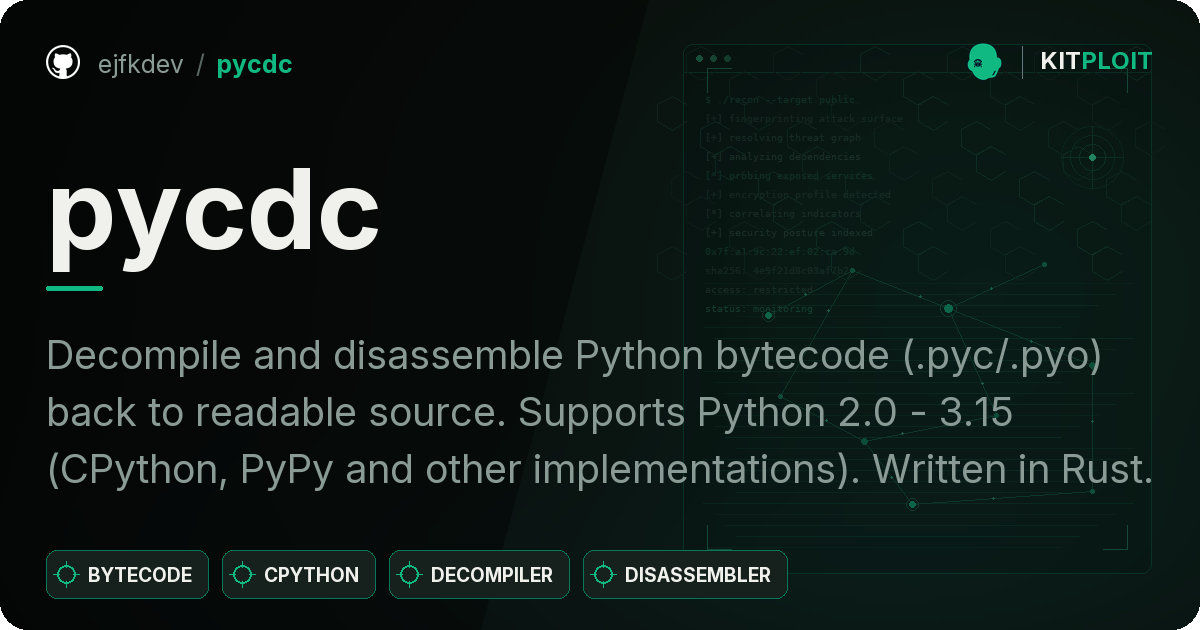
Task: Click the DECOMPILER tag
Action: [x=479, y=575]
